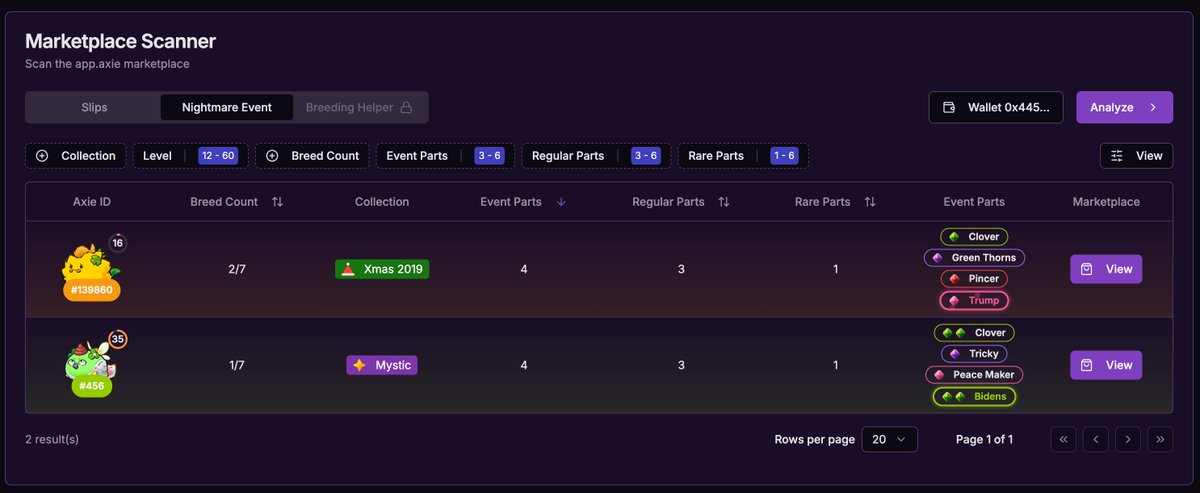Click the 1/7 breed count cell
The height and width of the screenshot is (493, 1200).
[236, 365]
